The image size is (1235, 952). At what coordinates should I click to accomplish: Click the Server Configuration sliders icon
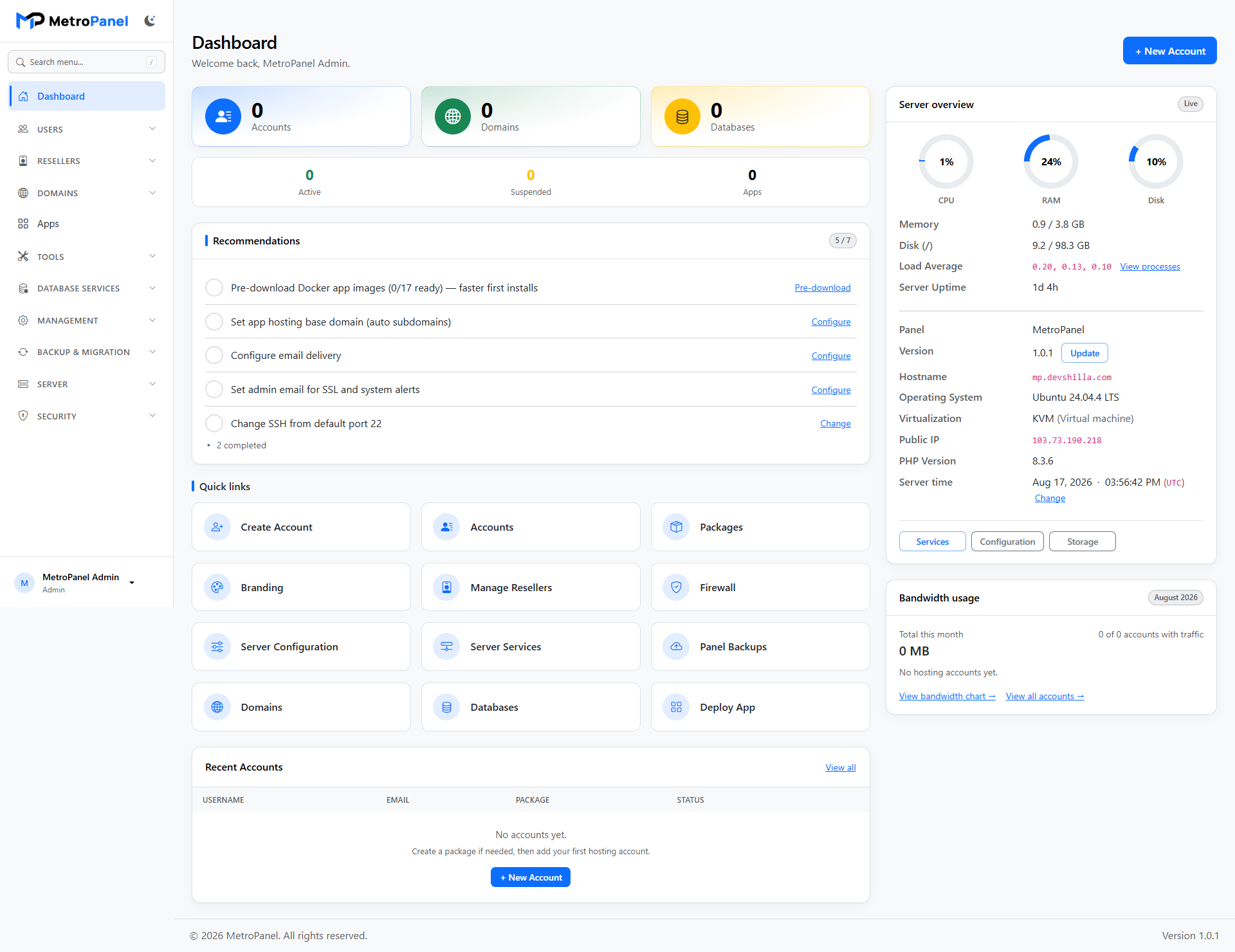click(x=217, y=646)
